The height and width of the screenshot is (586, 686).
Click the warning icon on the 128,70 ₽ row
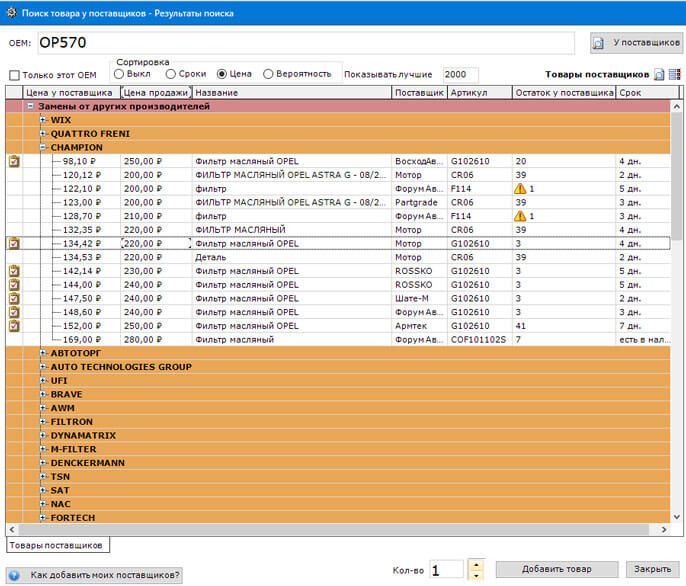click(x=520, y=216)
